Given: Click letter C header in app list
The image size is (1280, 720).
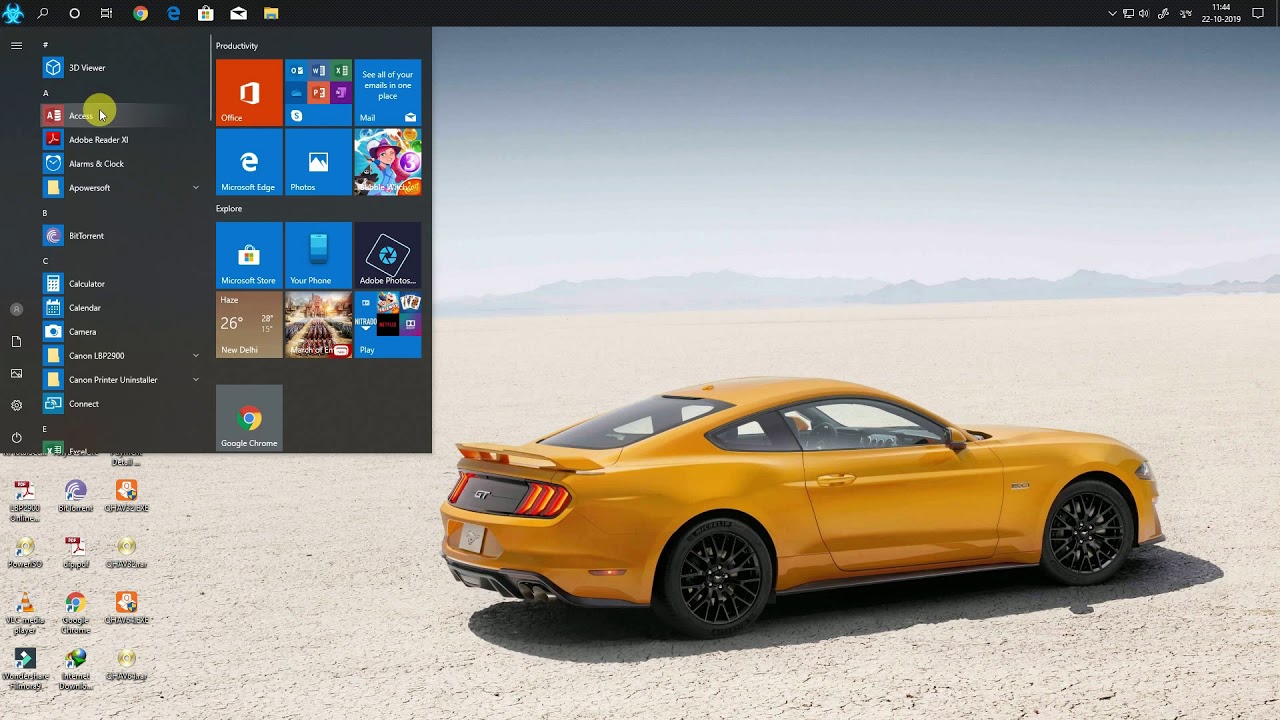Looking at the screenshot, I should tap(45, 261).
